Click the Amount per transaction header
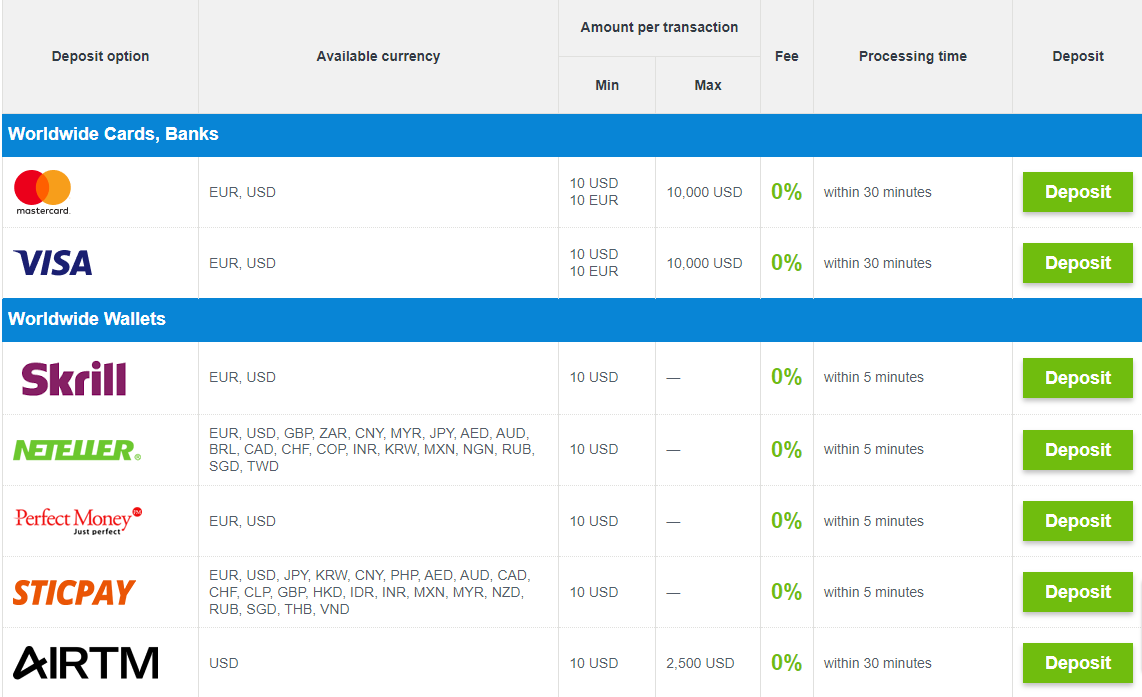Screen dimensions: 1142x697 659,28
